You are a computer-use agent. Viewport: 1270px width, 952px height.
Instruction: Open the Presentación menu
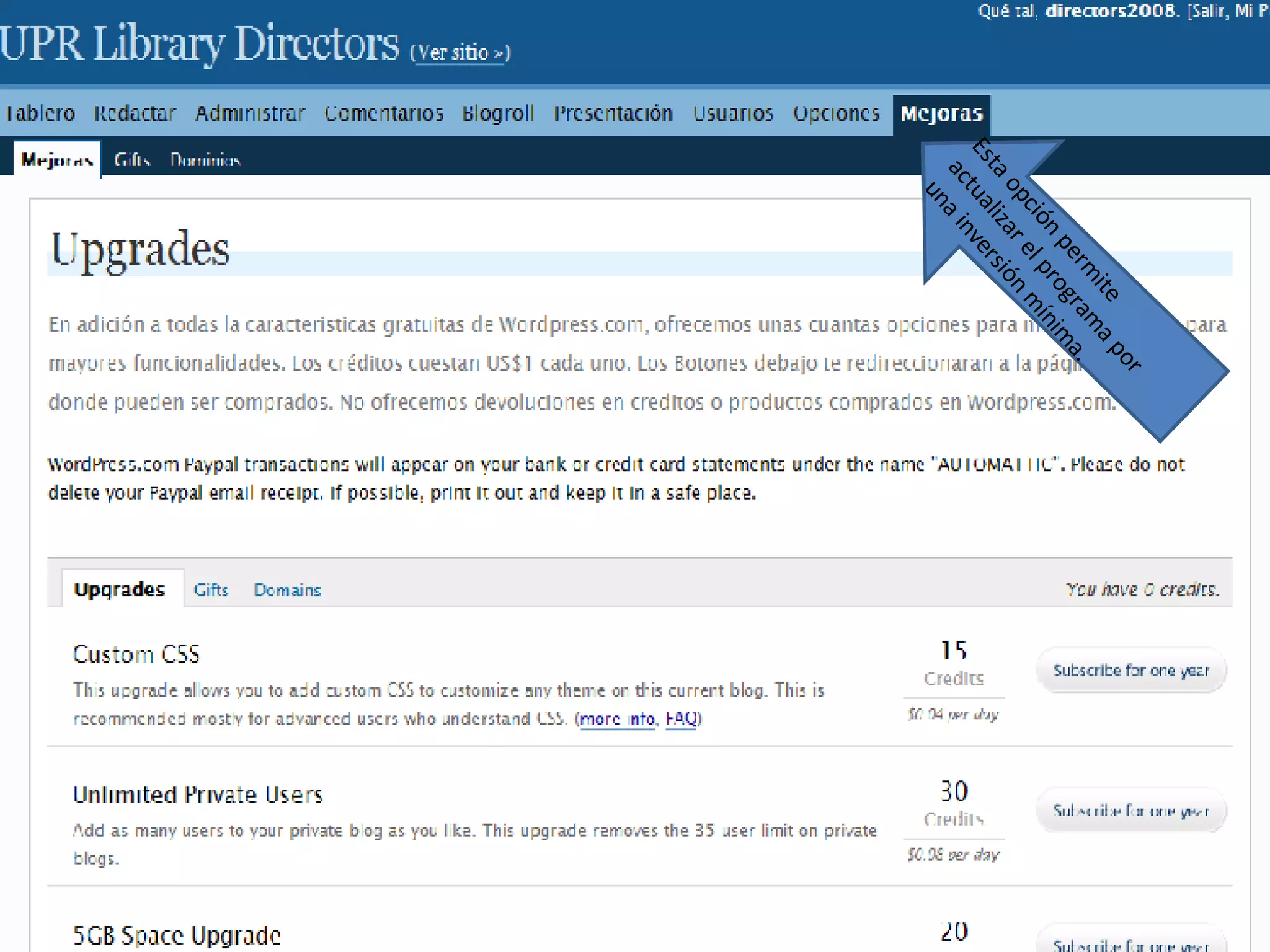[x=613, y=113]
